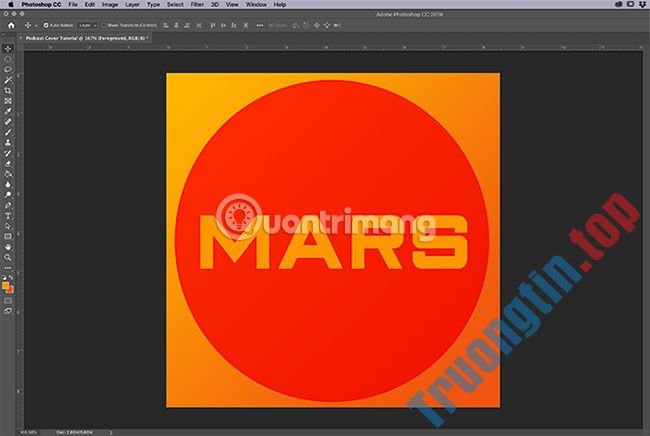Image resolution: width=650 pixels, height=436 pixels.
Task: Open the Filter menu
Action: [197, 5]
